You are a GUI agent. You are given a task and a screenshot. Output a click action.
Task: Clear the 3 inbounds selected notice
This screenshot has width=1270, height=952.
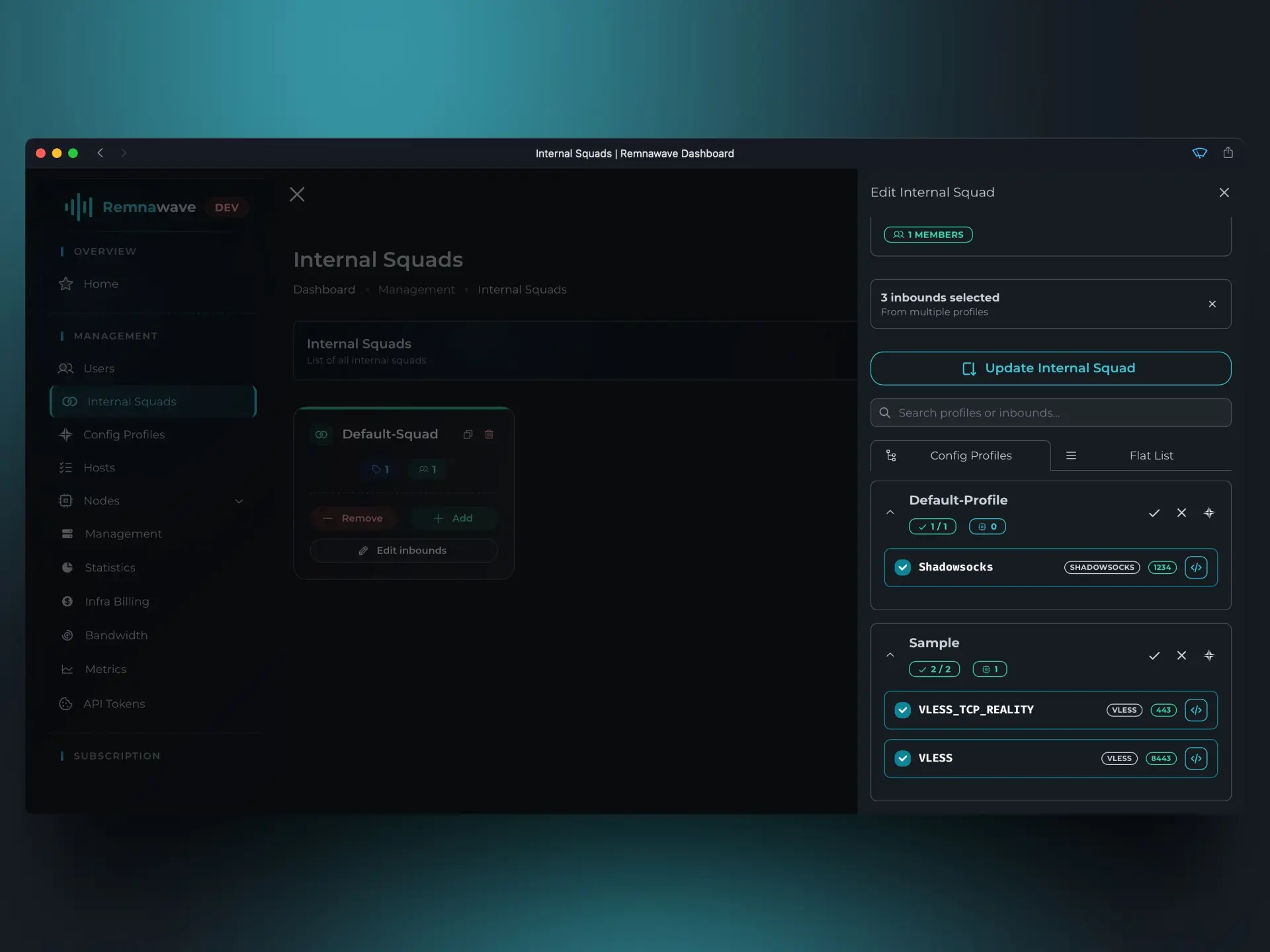[1212, 304]
